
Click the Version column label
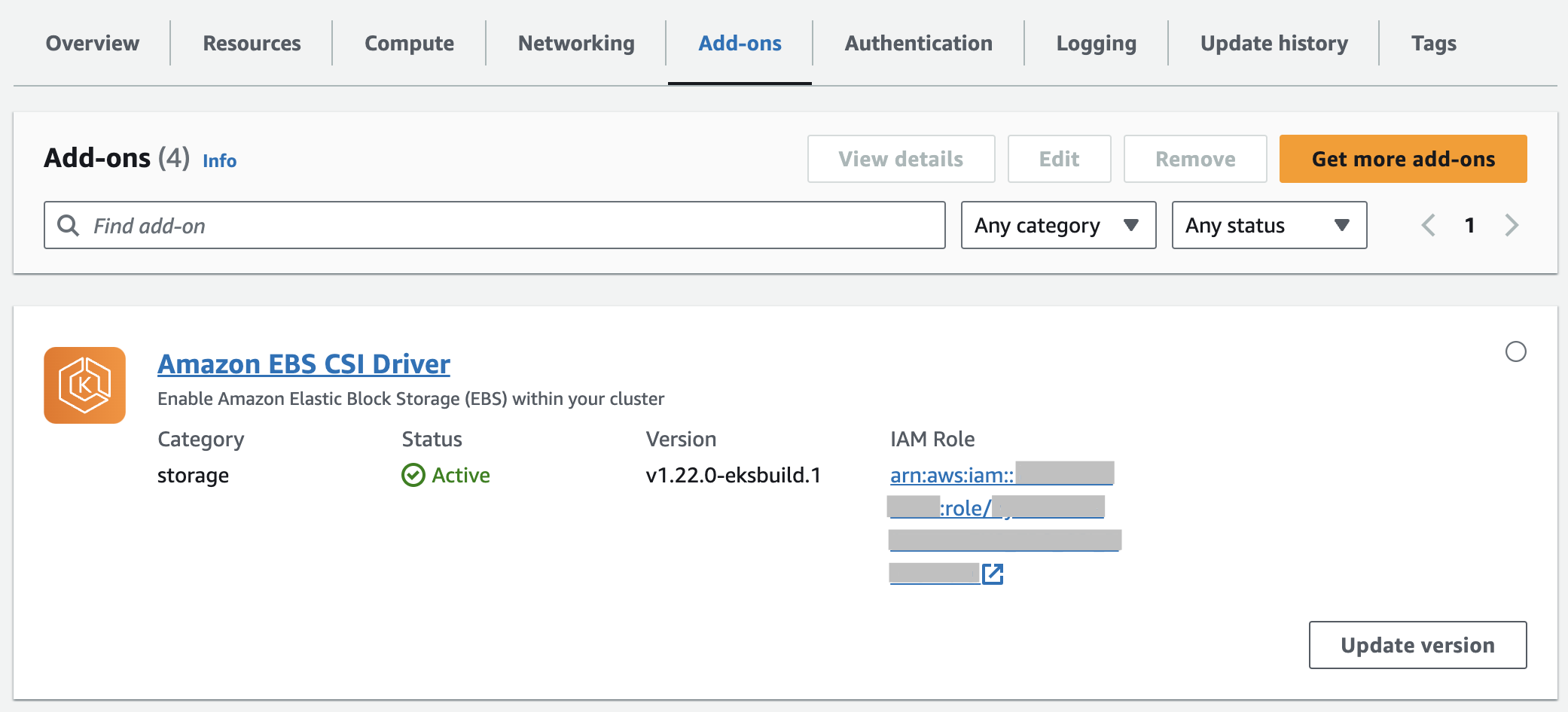pos(681,439)
